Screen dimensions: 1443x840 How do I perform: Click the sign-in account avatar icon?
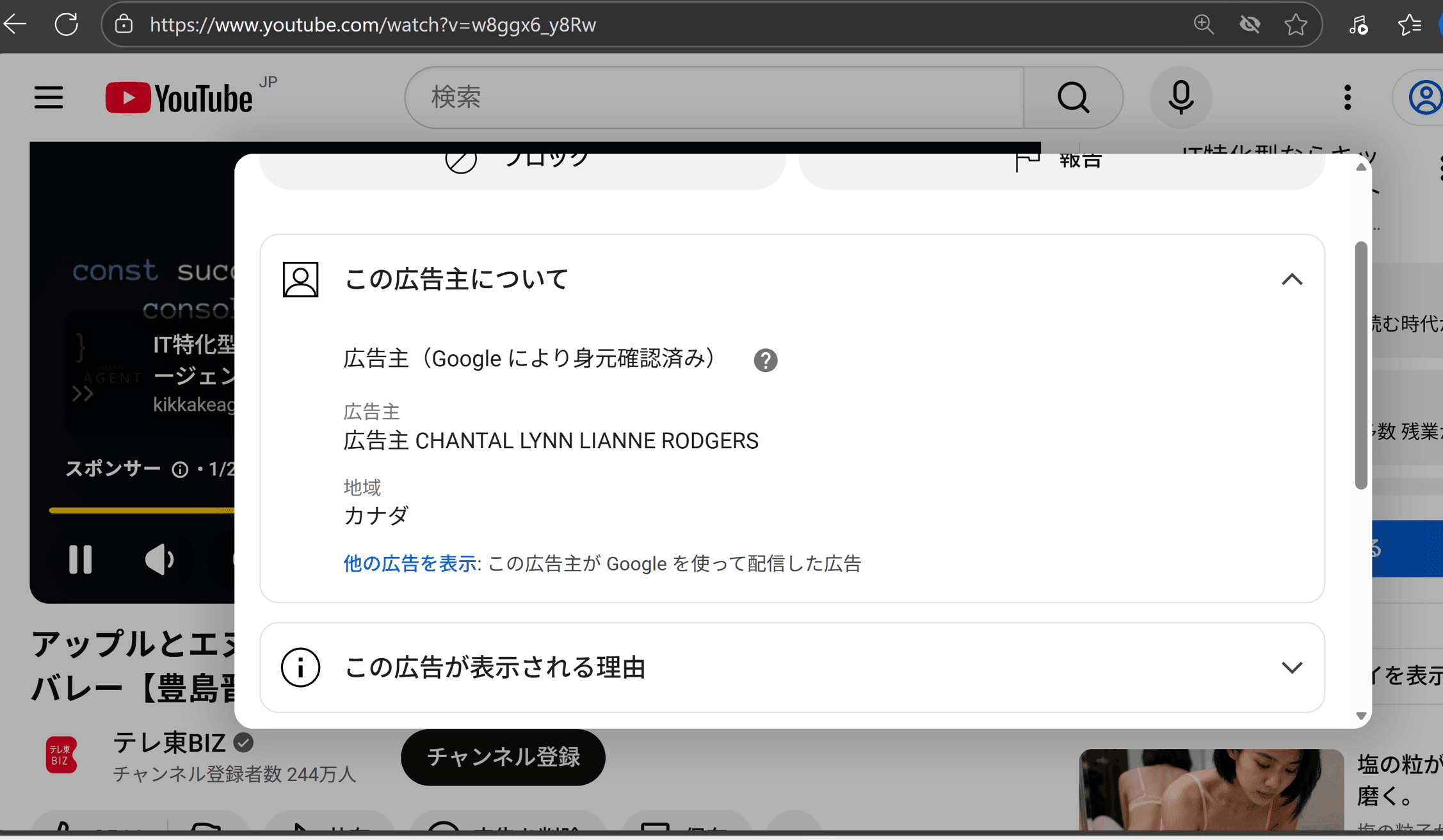point(1425,97)
